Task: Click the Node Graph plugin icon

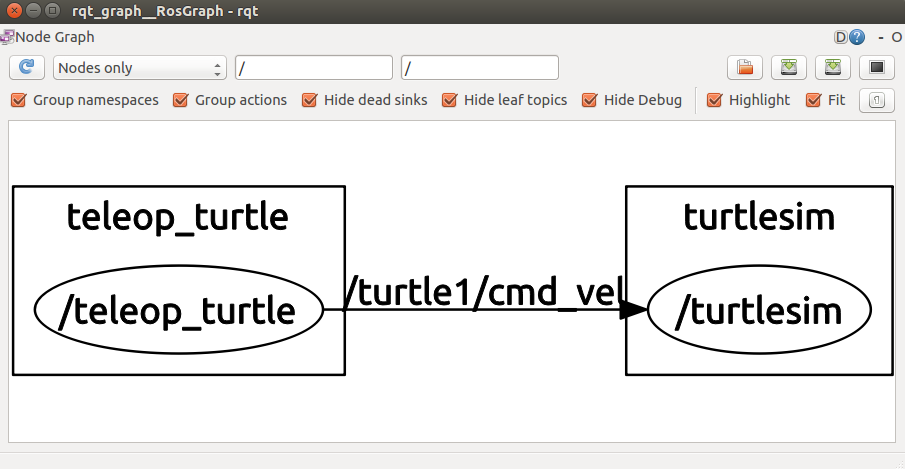Action: [6, 38]
